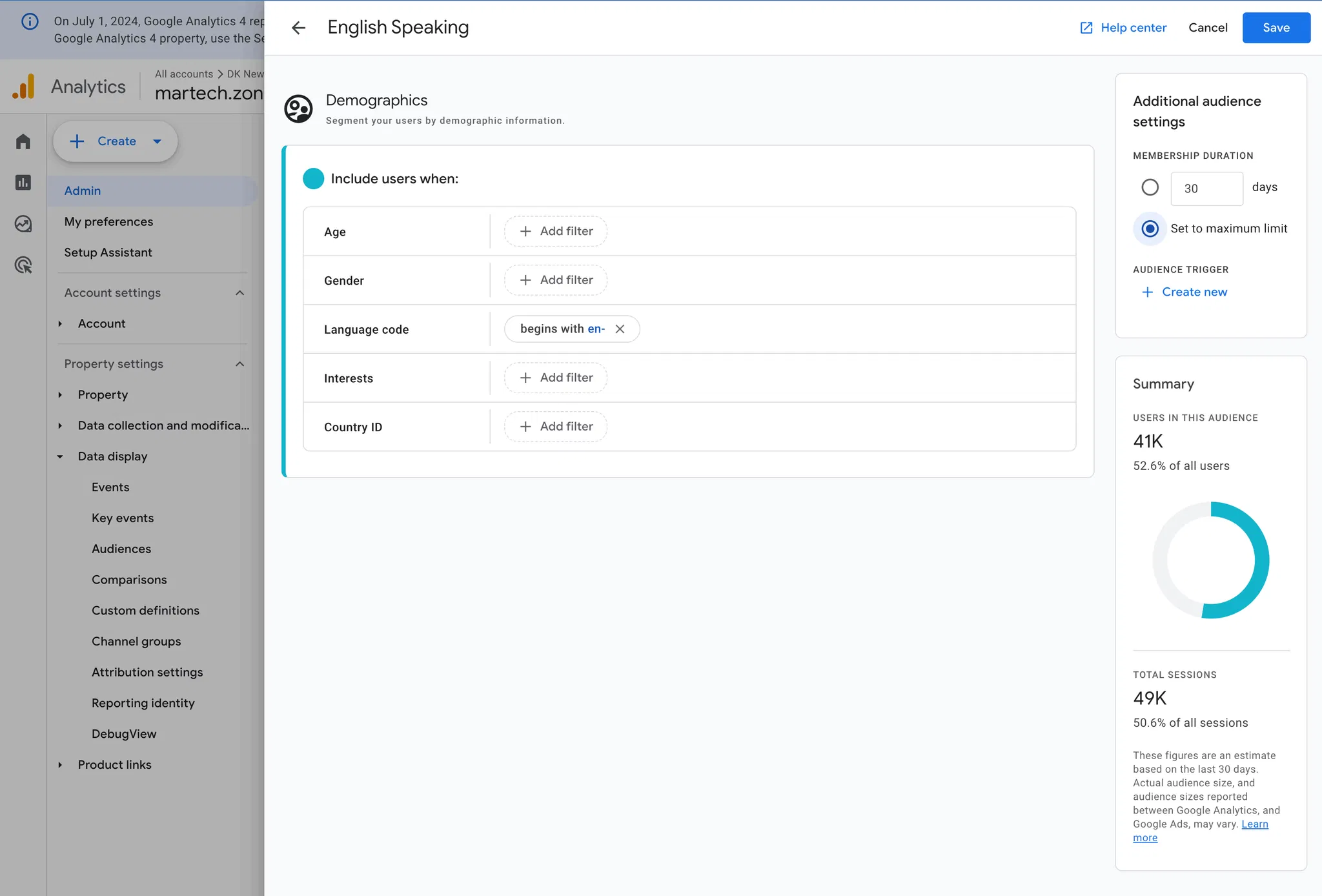Image resolution: width=1322 pixels, height=896 pixels.
Task: Click the Demographics section icon
Action: pyautogui.click(x=298, y=108)
